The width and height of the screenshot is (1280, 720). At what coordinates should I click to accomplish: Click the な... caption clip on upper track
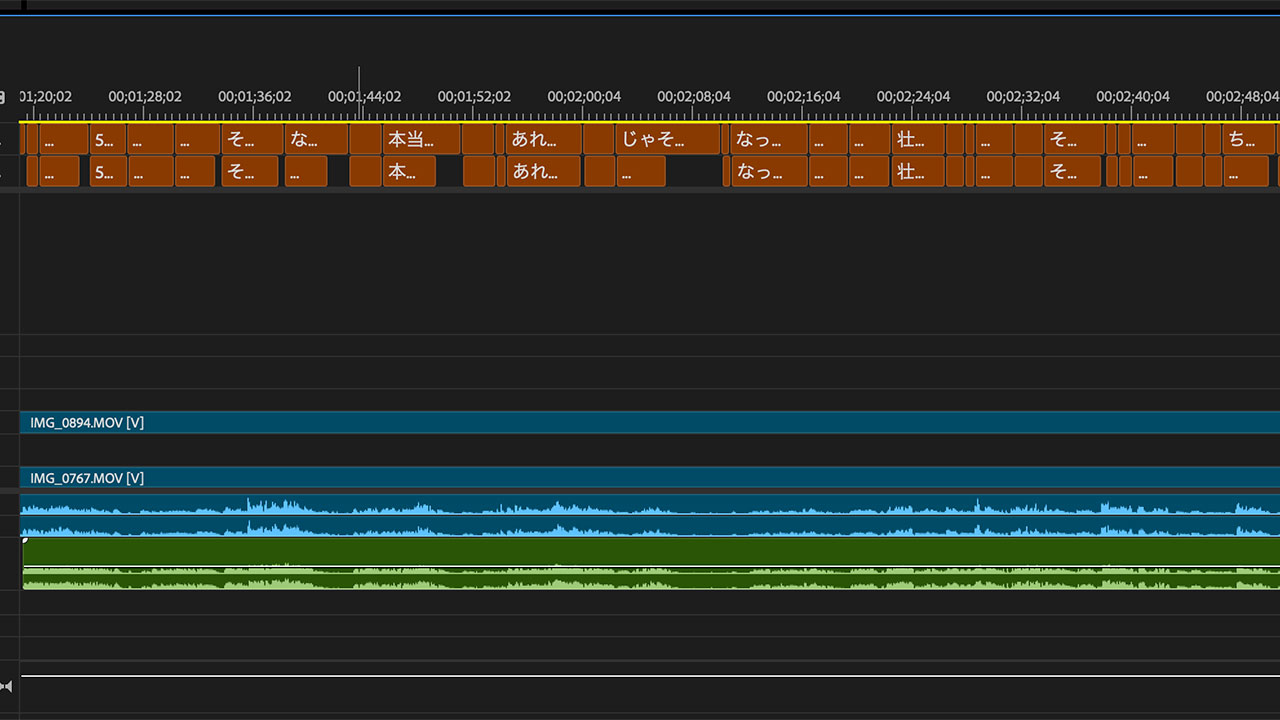pos(315,139)
